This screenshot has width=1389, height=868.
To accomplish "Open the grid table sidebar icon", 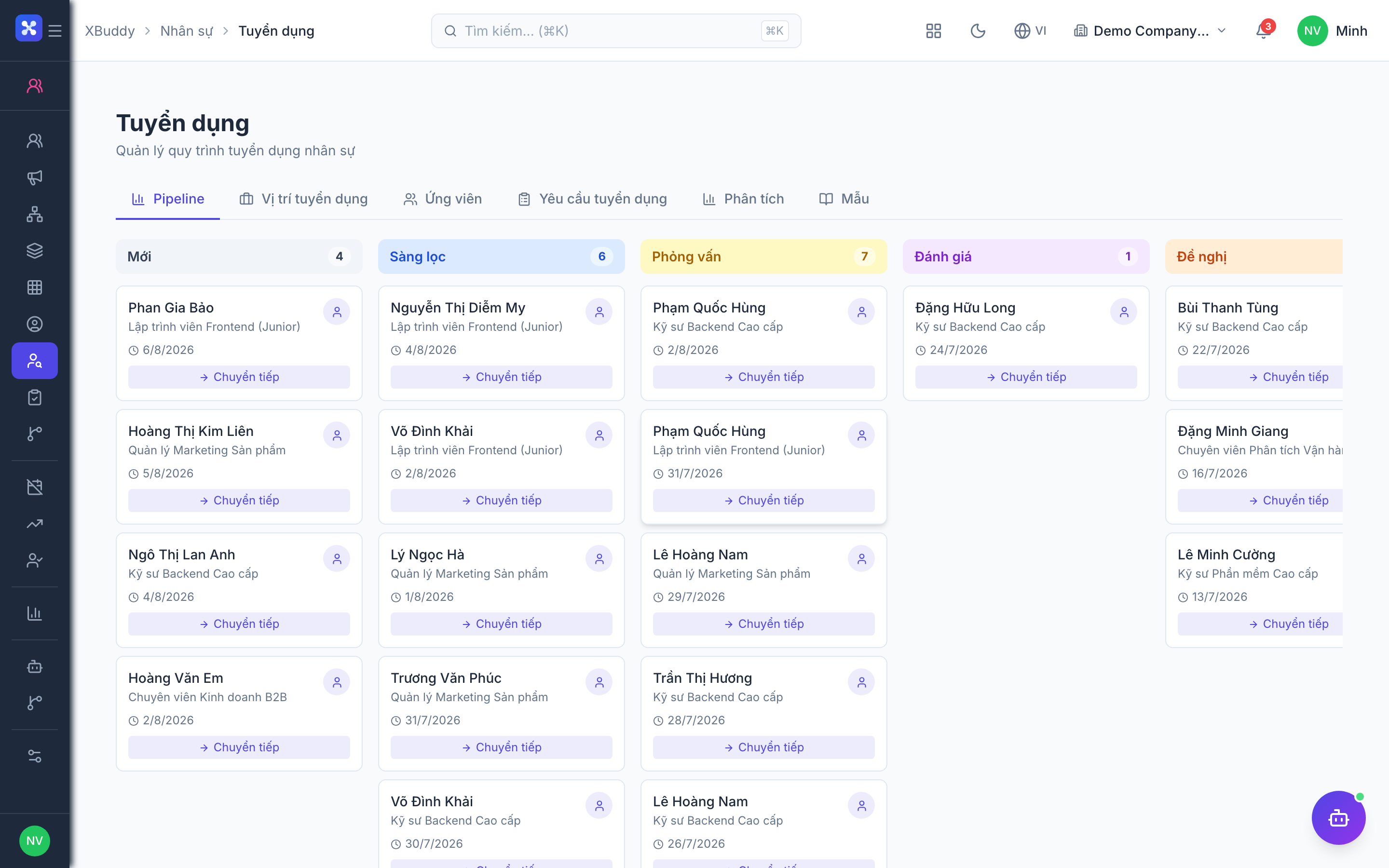I will 35,287.
